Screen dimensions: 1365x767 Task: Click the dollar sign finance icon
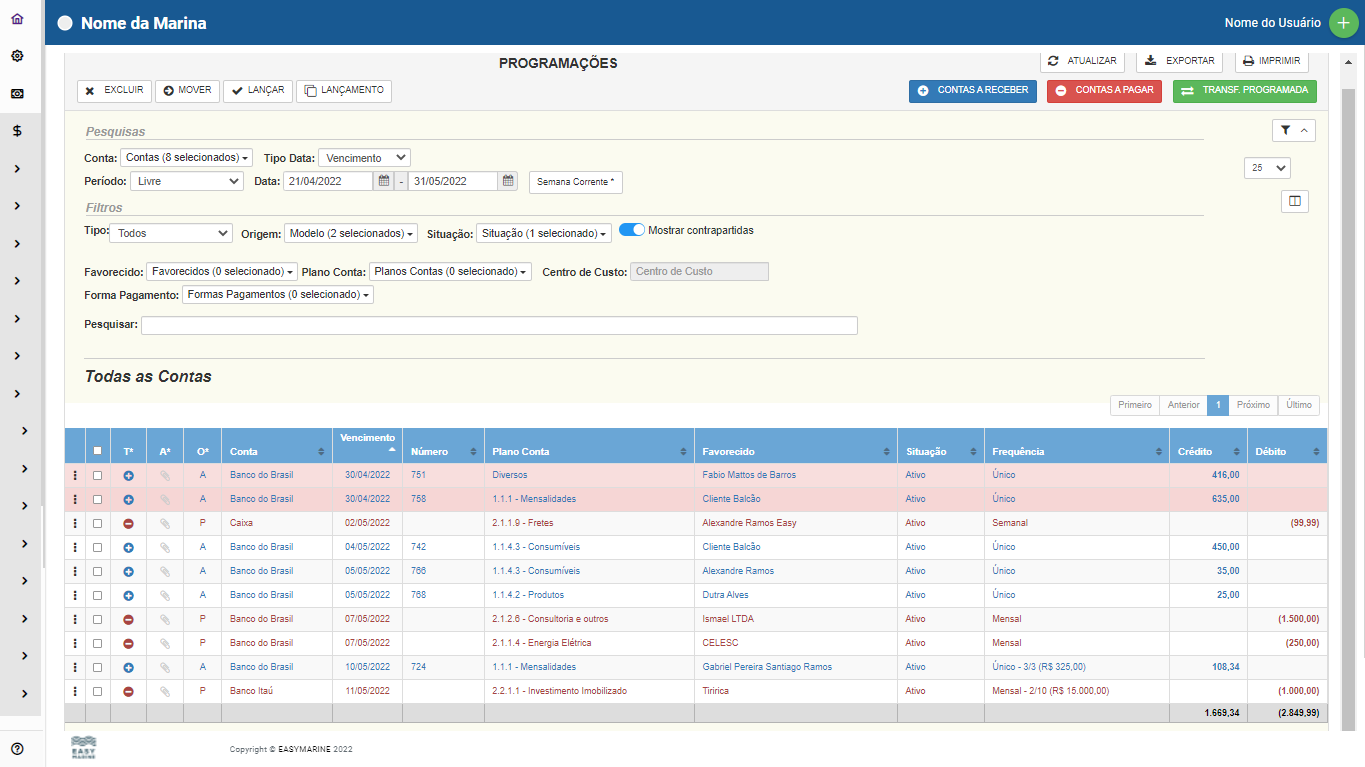17,131
